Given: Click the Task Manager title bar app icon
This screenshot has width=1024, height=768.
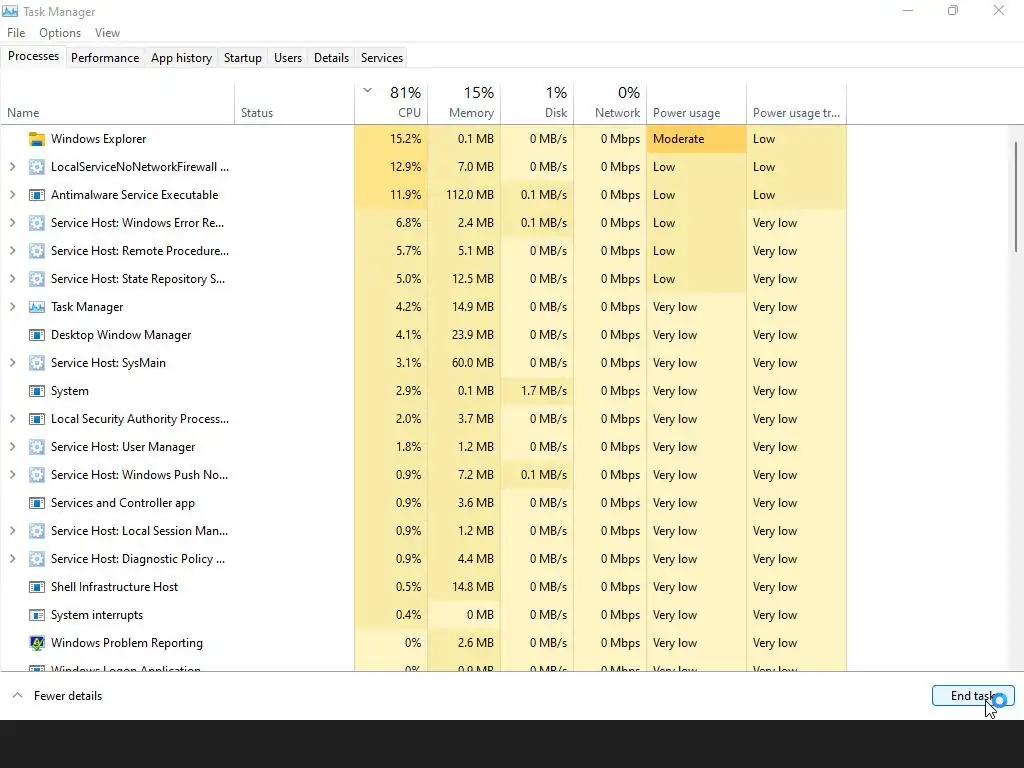Looking at the screenshot, I should (x=10, y=11).
